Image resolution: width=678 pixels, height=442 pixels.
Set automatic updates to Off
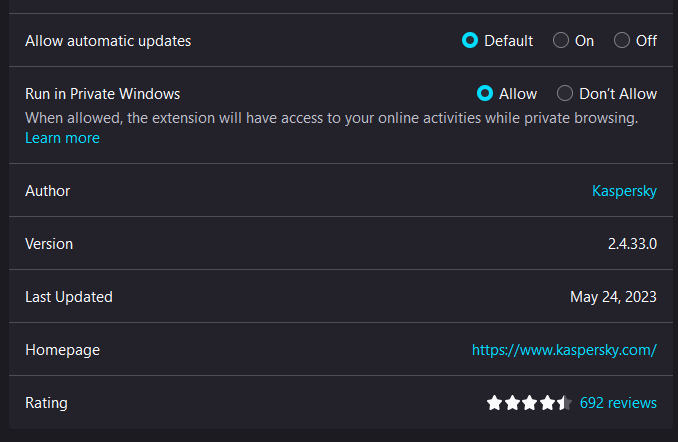(622, 41)
